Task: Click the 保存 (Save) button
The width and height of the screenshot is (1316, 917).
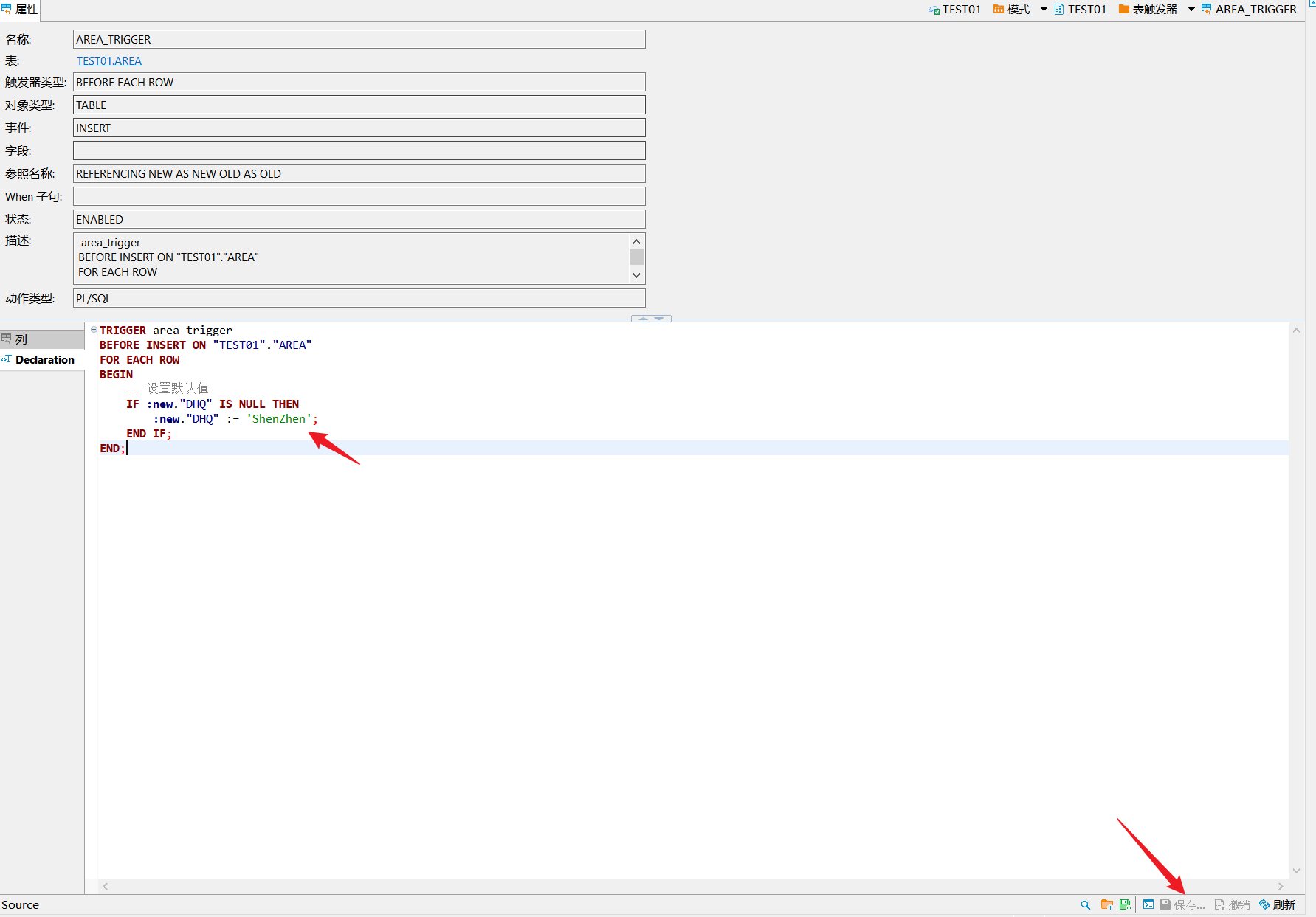Action: tap(1182, 904)
